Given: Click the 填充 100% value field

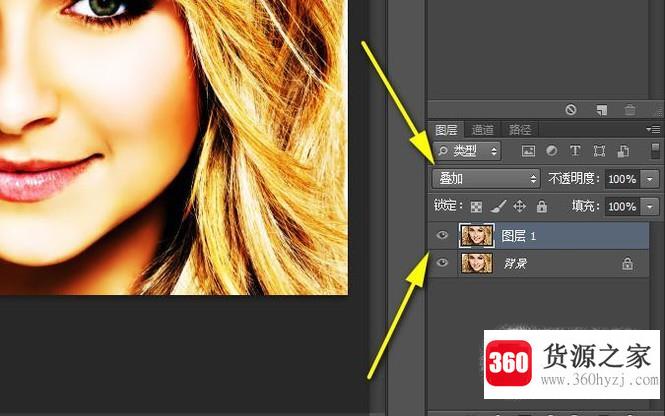Looking at the screenshot, I should pyautogui.click(x=622, y=207).
